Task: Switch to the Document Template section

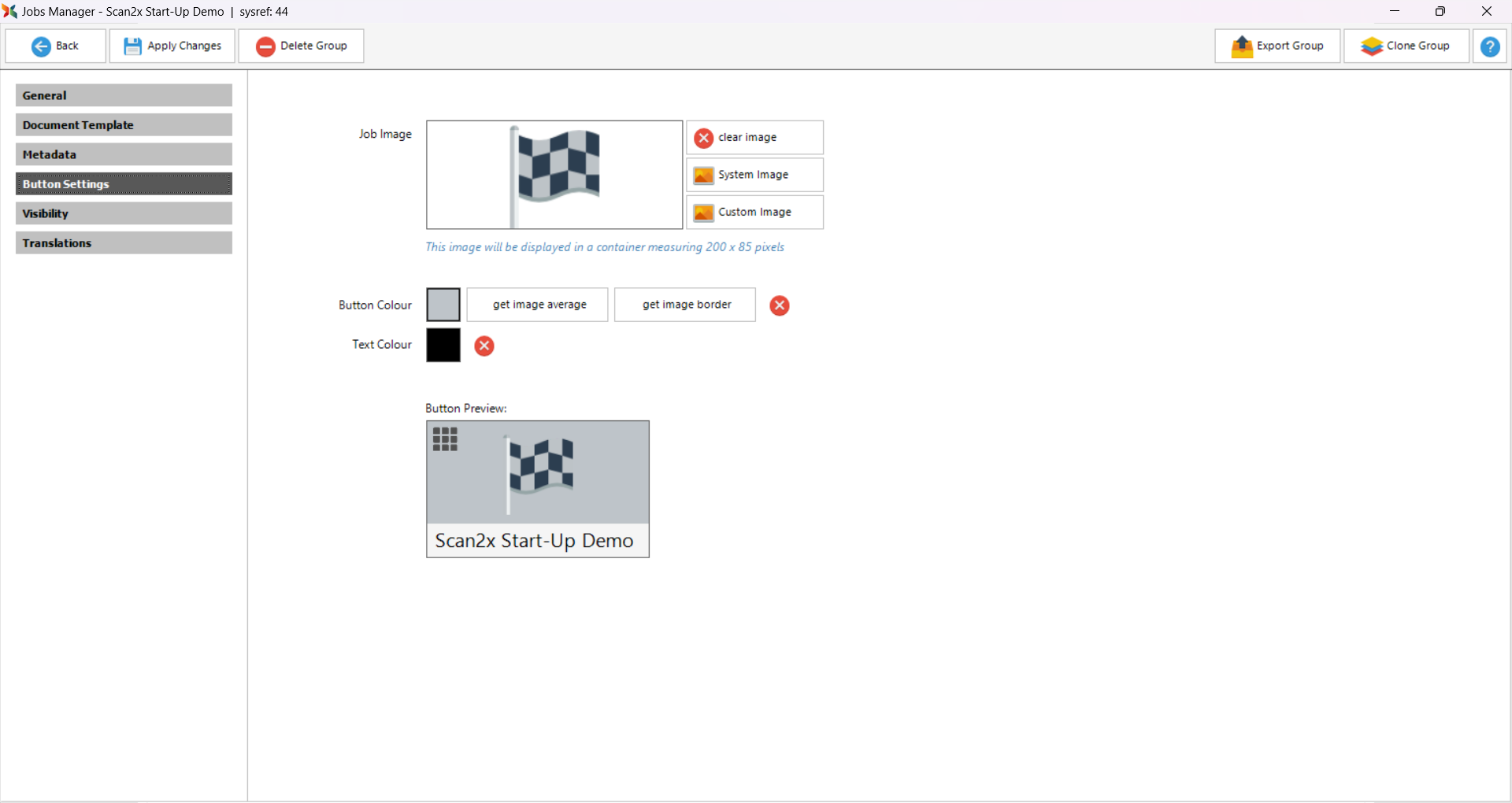Action: 124,125
